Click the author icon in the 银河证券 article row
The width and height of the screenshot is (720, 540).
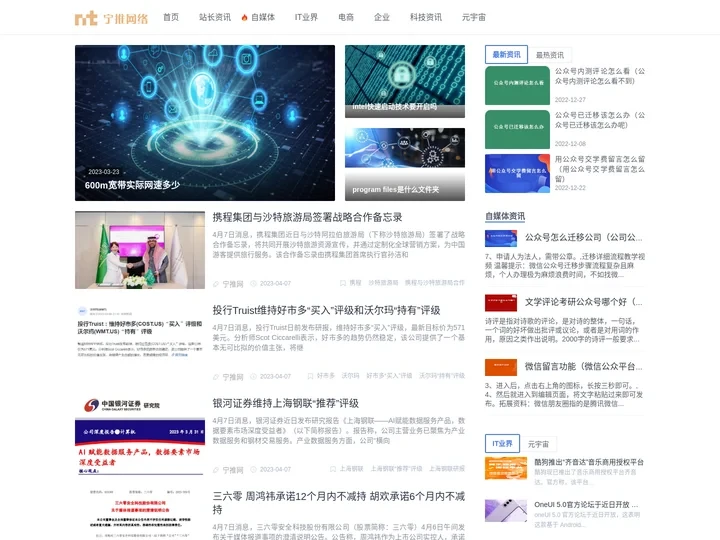[216, 470]
